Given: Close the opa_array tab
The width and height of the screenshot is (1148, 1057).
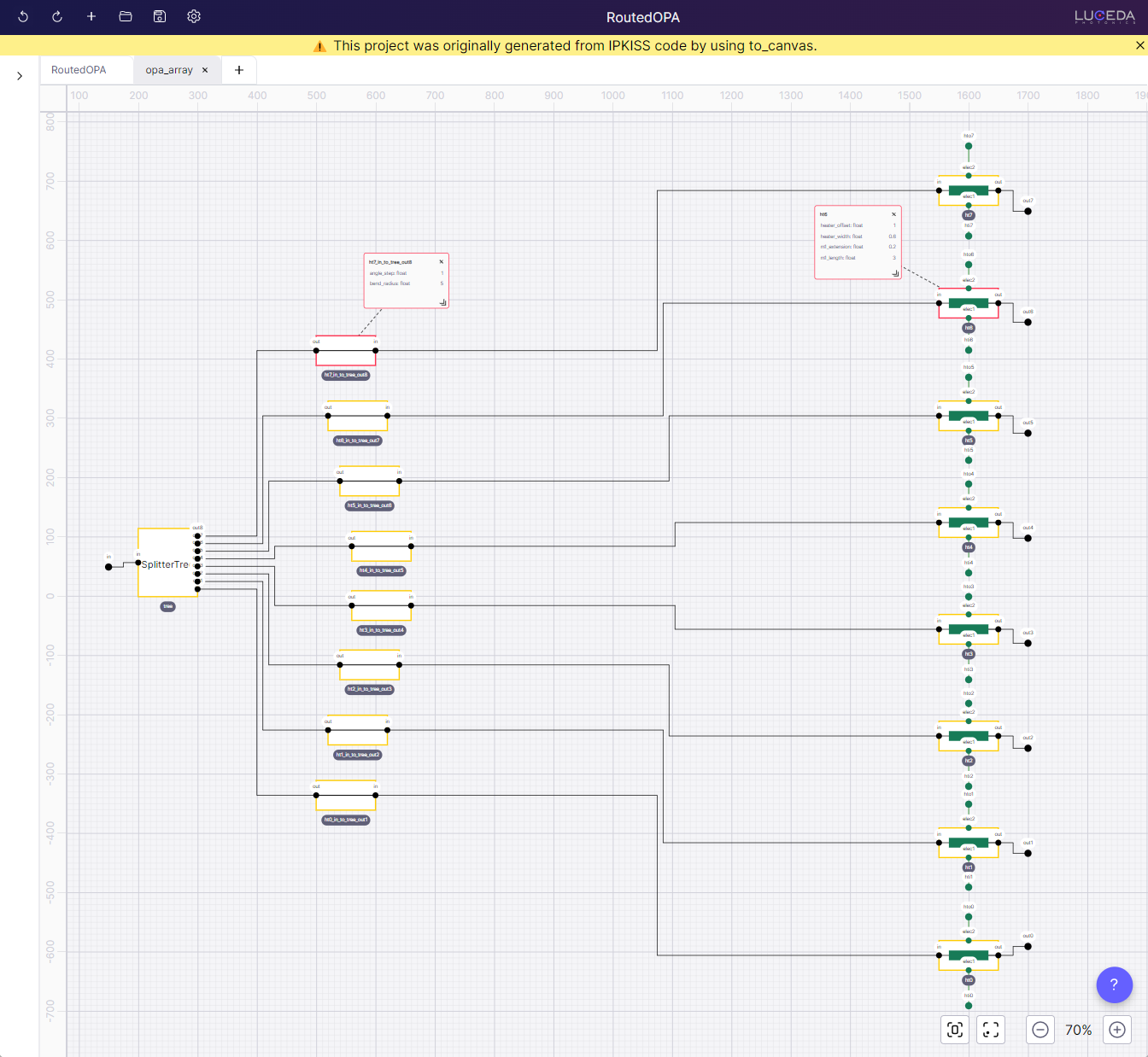Looking at the screenshot, I should coord(205,70).
